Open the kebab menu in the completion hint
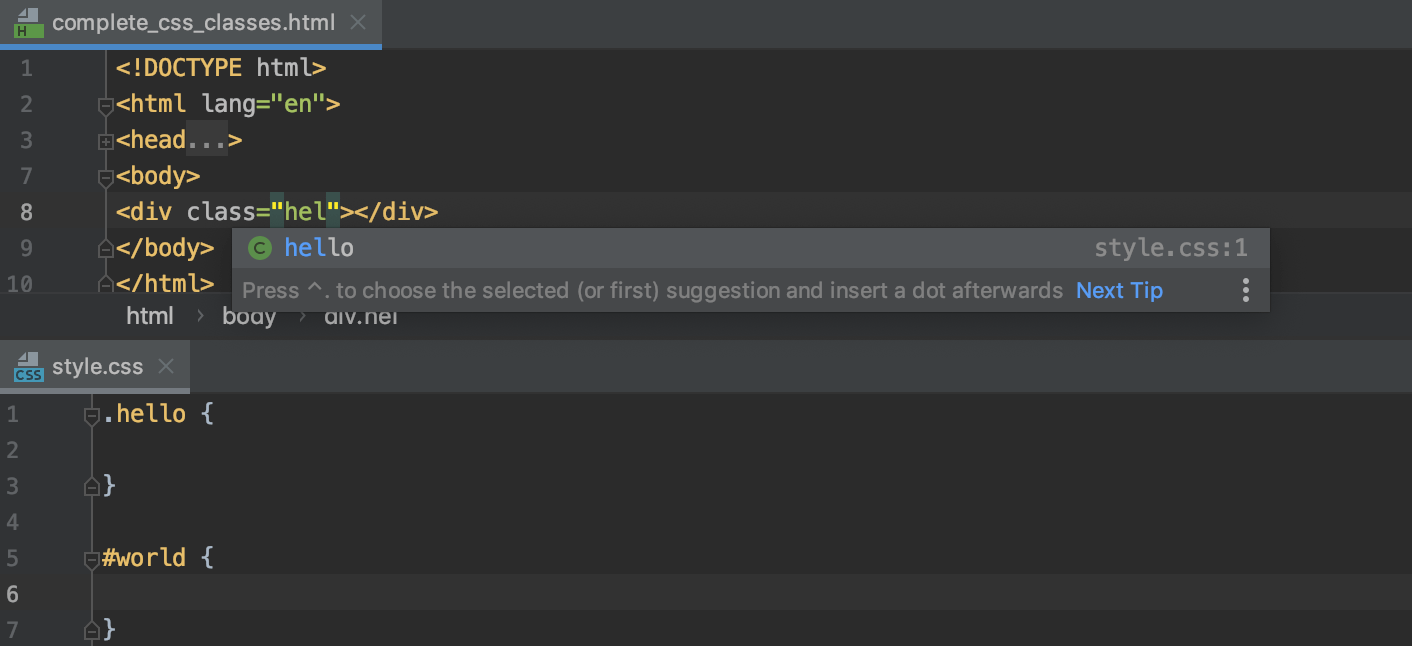 (1246, 290)
